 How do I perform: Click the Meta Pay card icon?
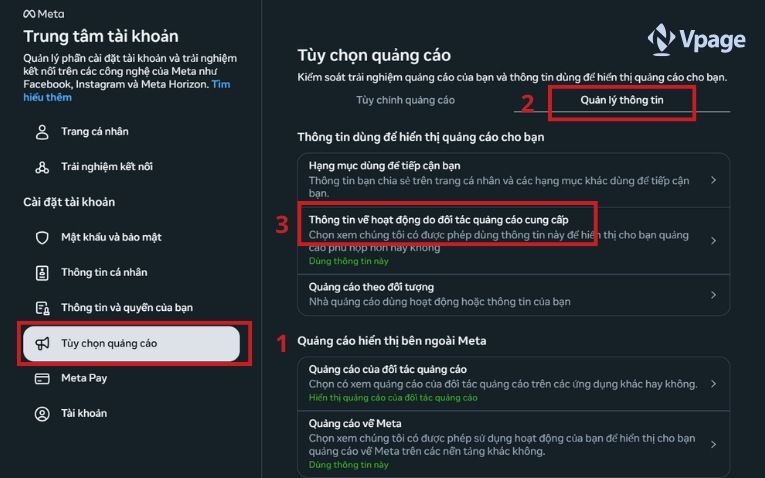pyautogui.click(x=42, y=378)
